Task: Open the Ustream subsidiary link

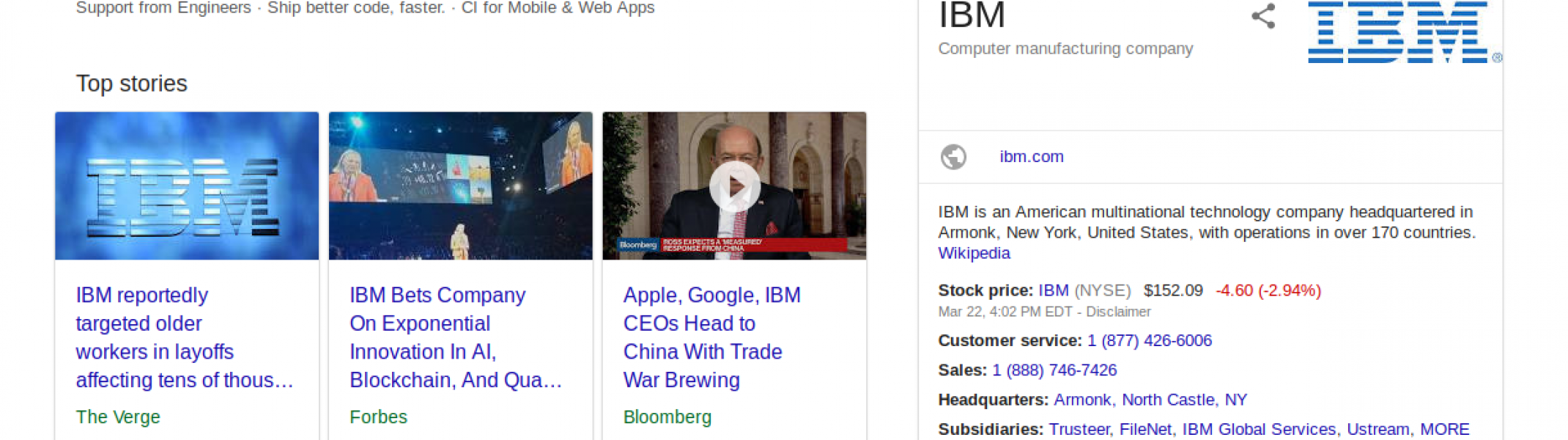Action: point(1377,429)
